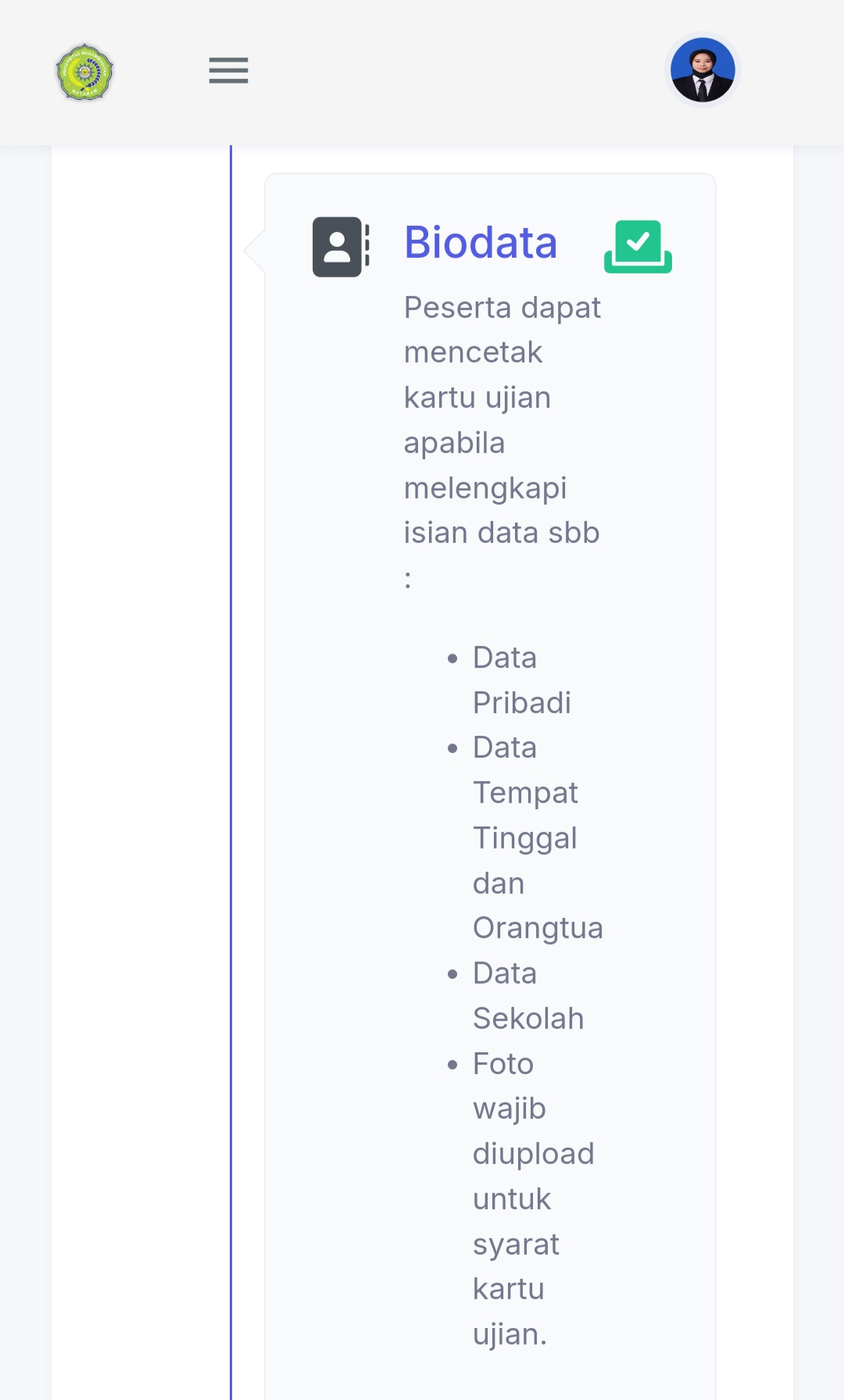This screenshot has width=844, height=1400.
Task: Click the Foto wajib diupload requirement text
Action: pos(532,1198)
